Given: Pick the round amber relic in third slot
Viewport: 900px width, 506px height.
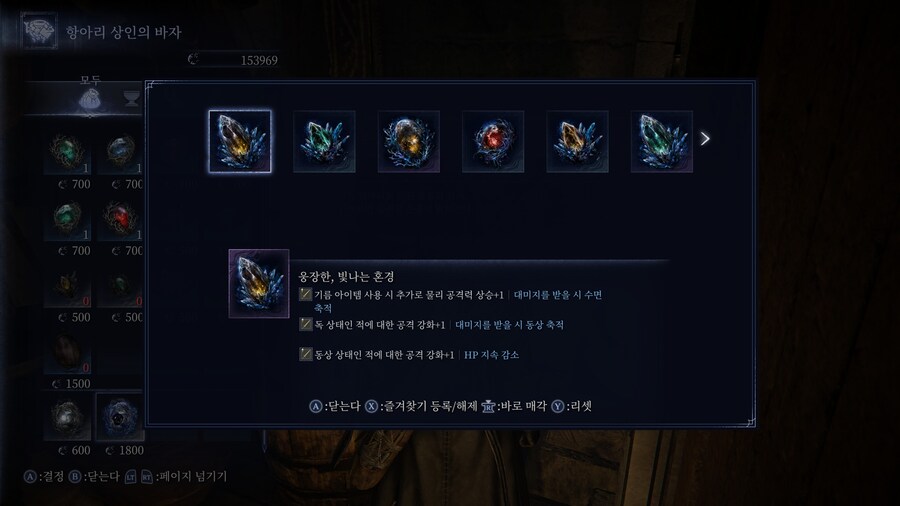Looking at the screenshot, I should [409, 141].
